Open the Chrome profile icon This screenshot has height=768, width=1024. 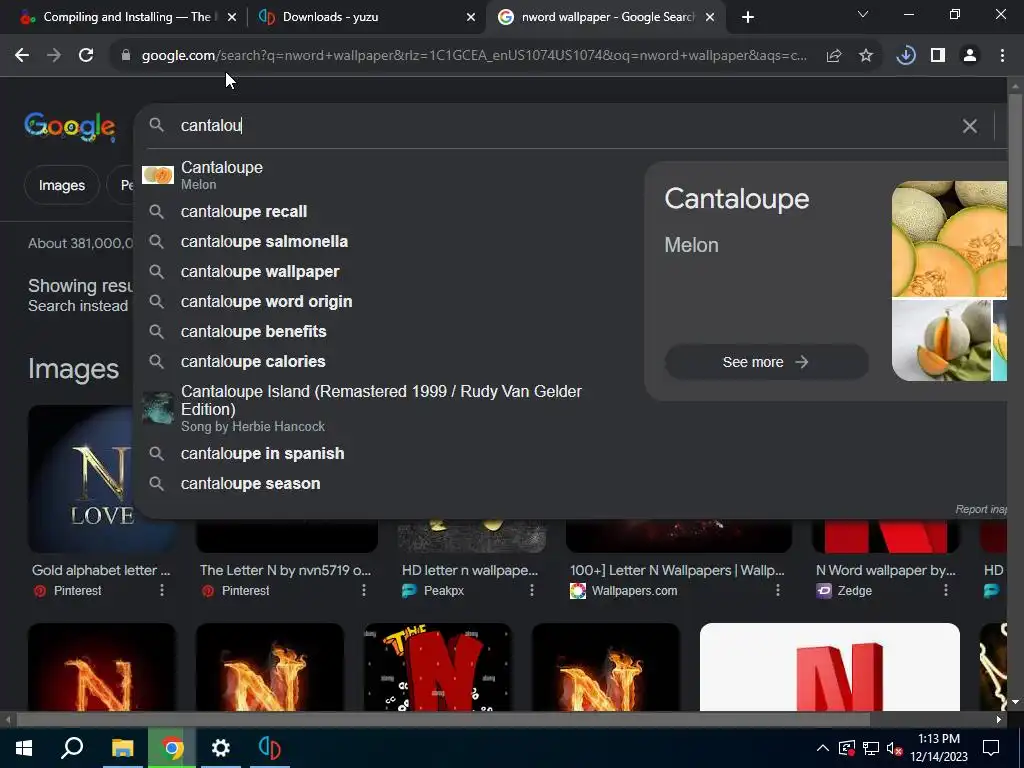[x=970, y=56]
